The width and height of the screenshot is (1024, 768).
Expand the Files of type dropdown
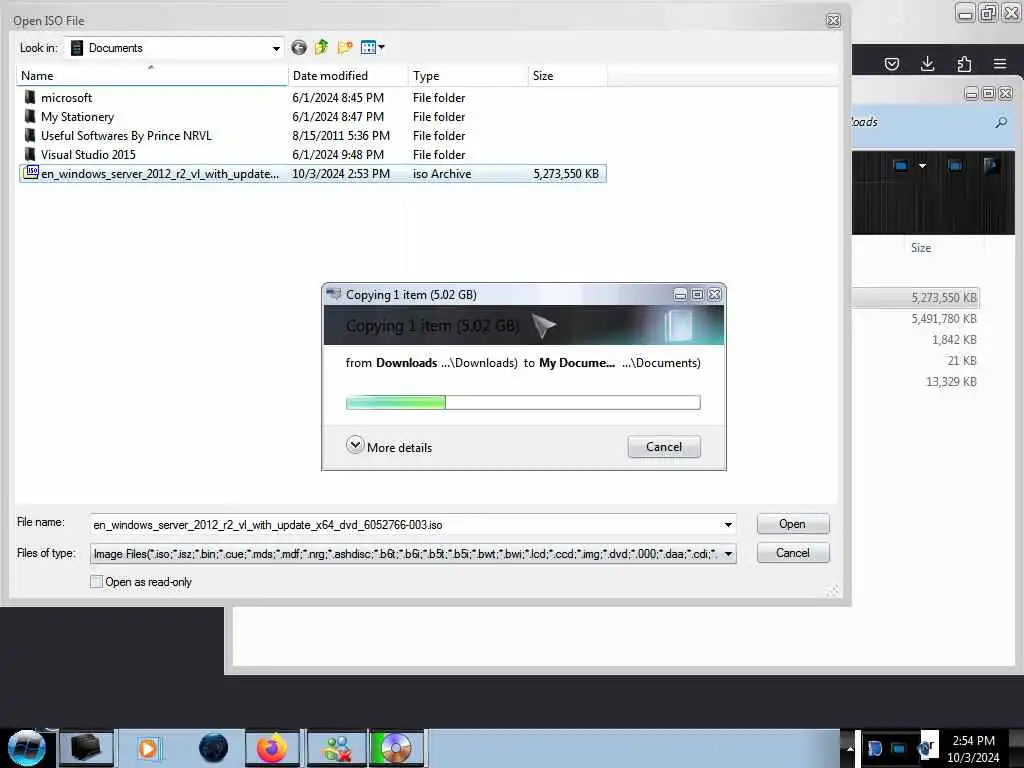pos(728,554)
